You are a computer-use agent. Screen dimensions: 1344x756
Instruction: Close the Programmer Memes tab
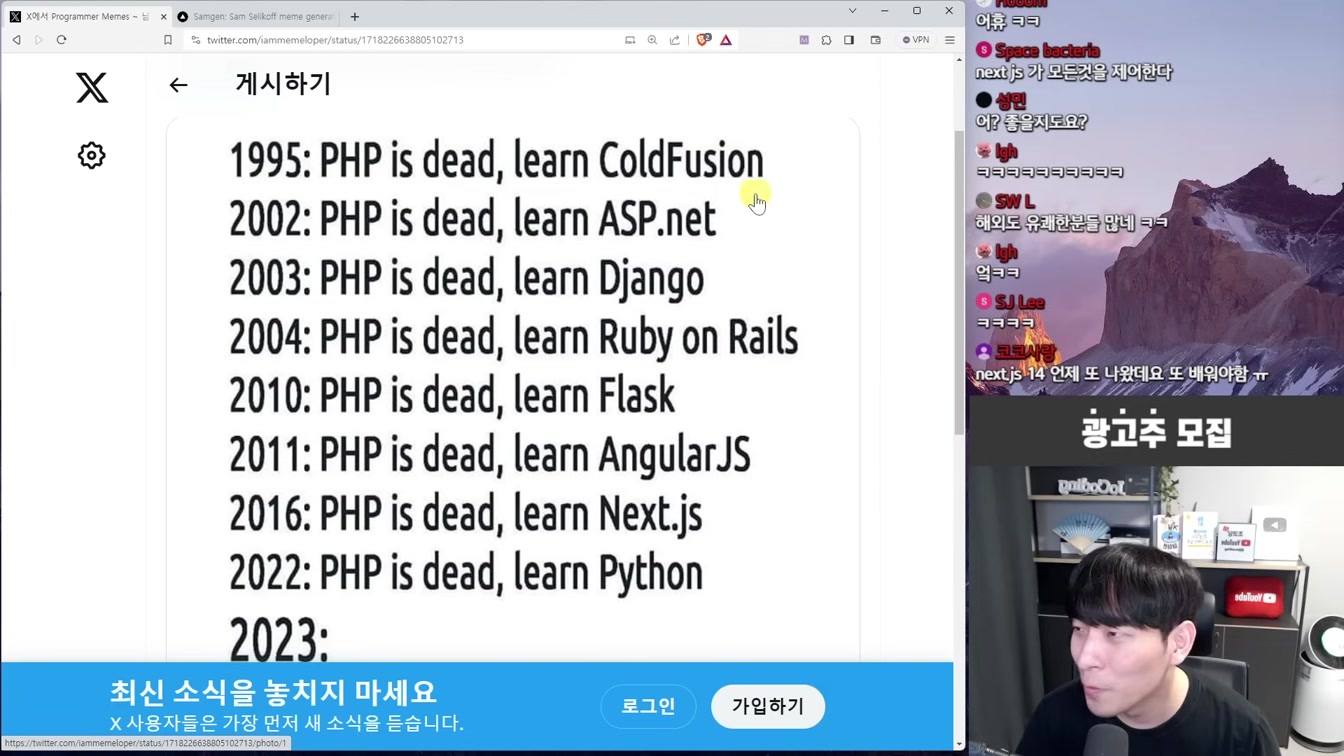pos(163,17)
